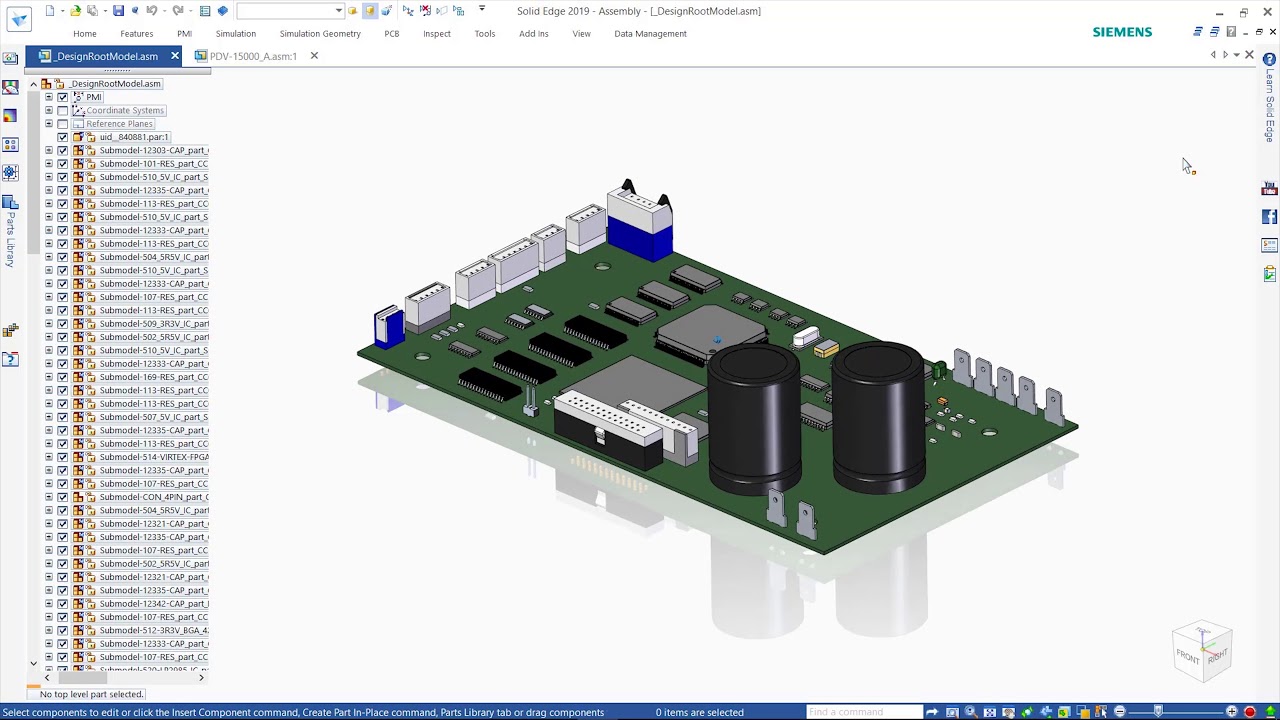The width and height of the screenshot is (1280, 720).
Task: Click the Learn Solid Edge help icon
Action: click(x=1269, y=60)
